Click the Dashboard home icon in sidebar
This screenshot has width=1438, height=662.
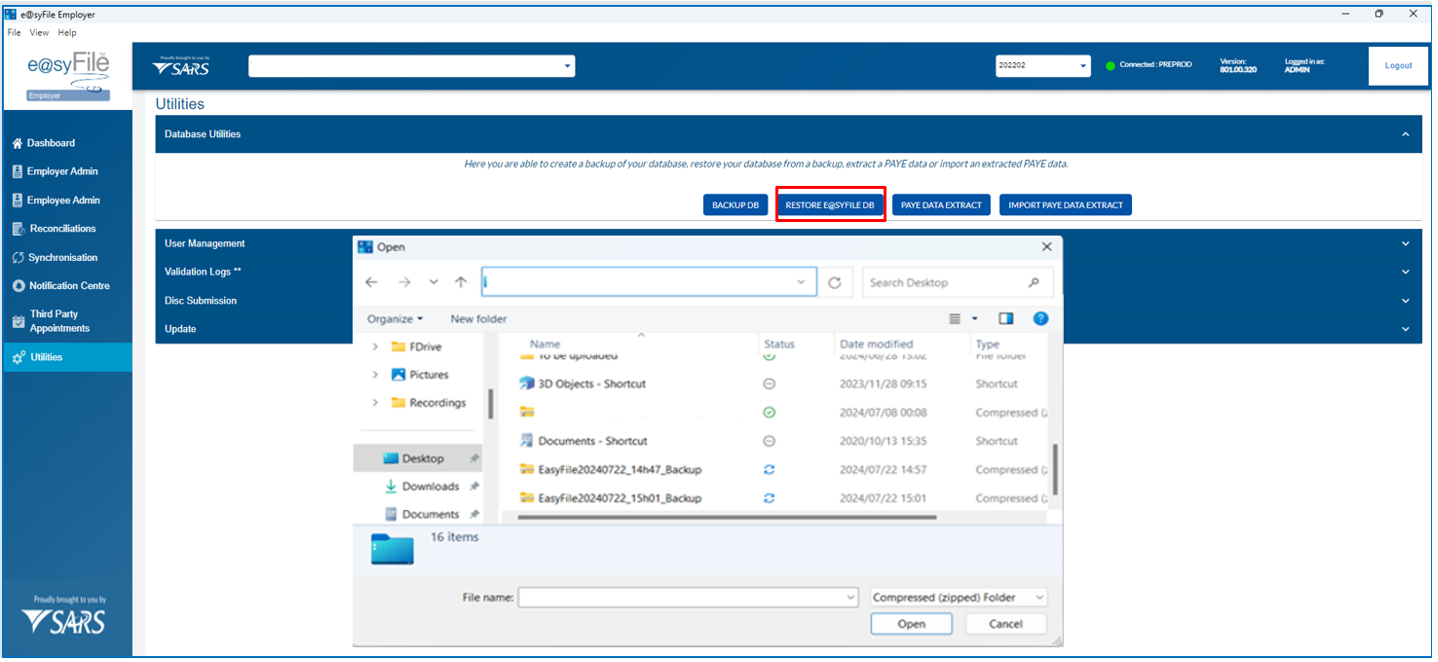tap(17, 143)
